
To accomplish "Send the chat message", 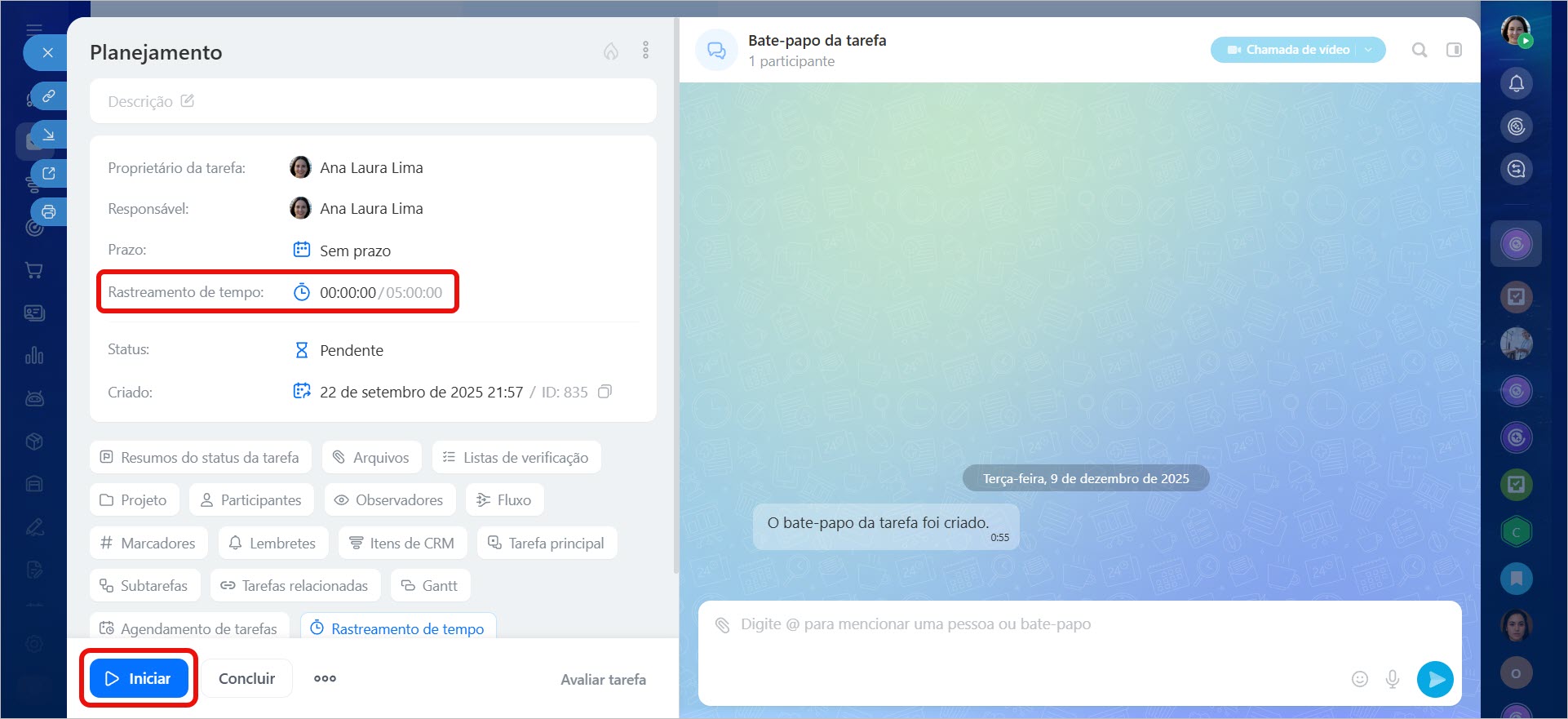I will pos(1435,679).
